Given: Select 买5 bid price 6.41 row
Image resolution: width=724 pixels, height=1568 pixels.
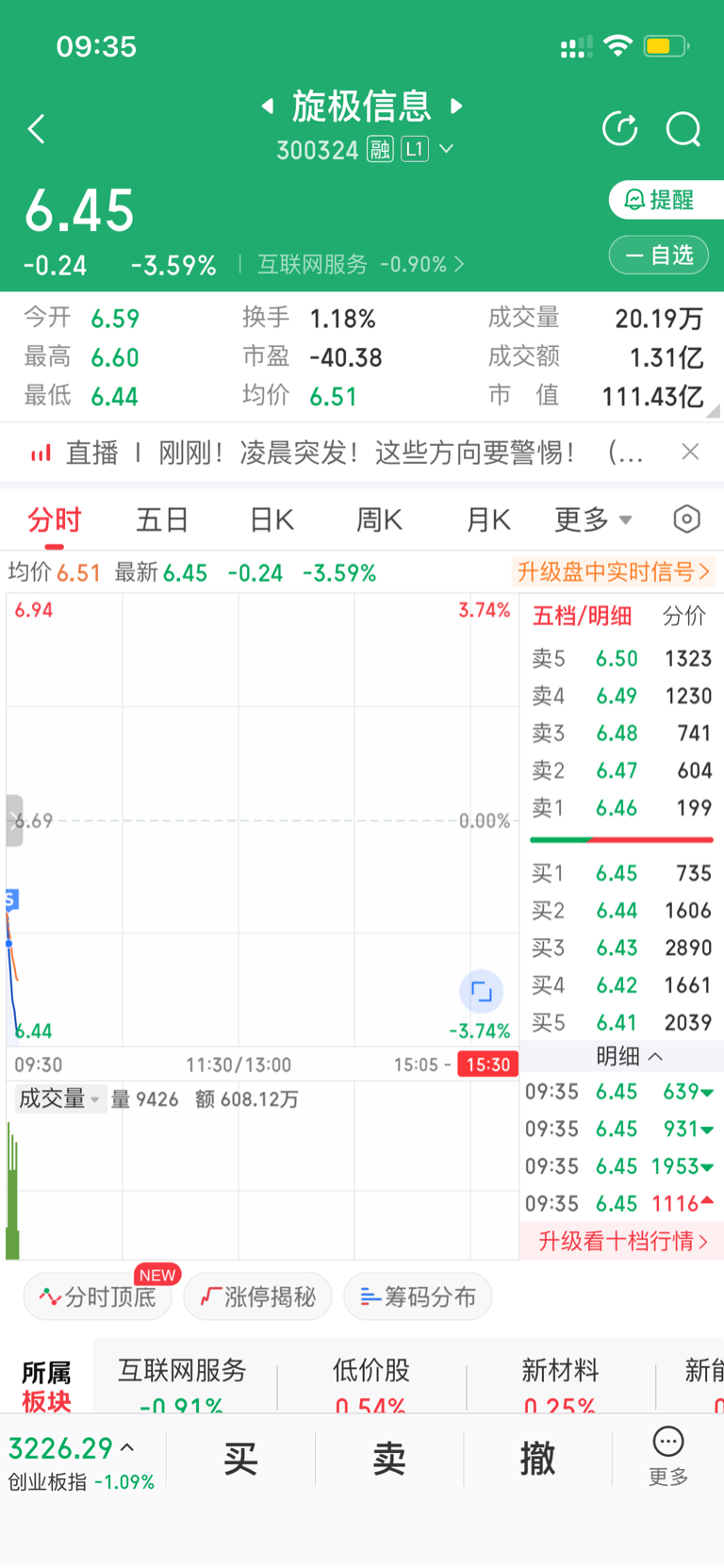Looking at the screenshot, I should point(621,1023).
